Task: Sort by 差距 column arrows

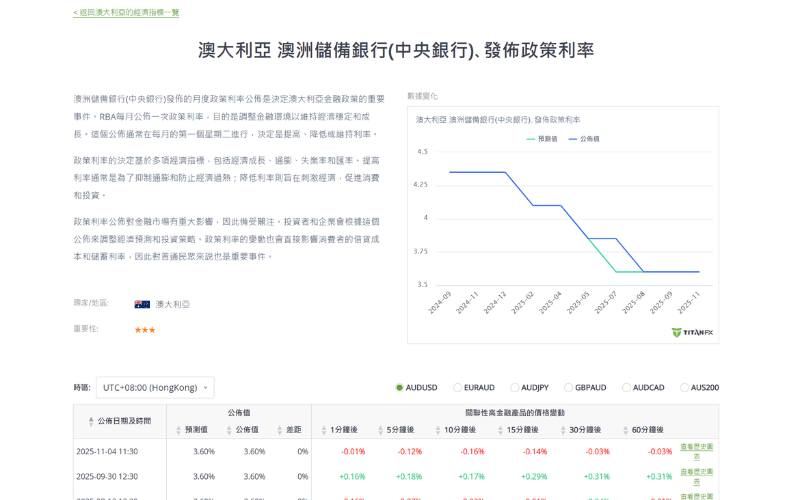Action: (280, 430)
